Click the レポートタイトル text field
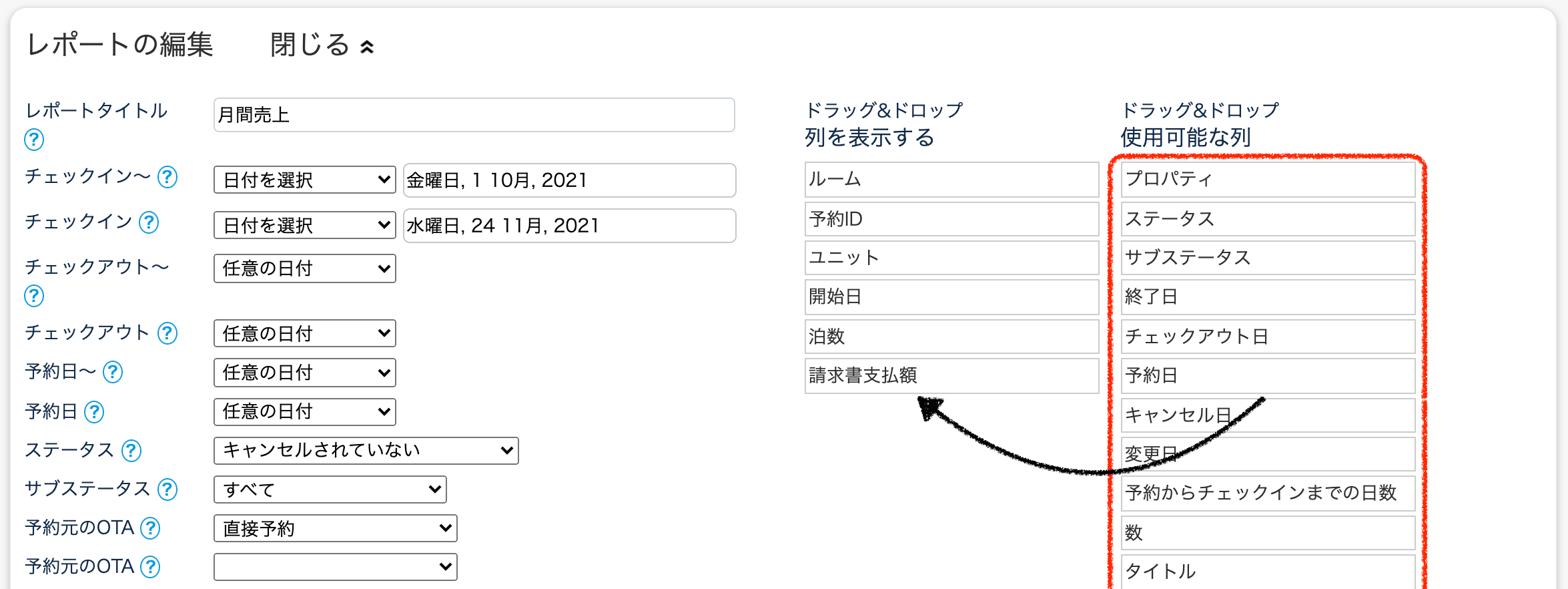 pyautogui.click(x=474, y=115)
